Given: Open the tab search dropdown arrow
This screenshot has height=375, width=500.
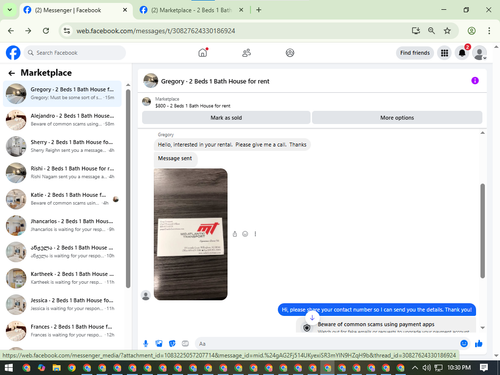Looking at the screenshot, I should [10, 10].
